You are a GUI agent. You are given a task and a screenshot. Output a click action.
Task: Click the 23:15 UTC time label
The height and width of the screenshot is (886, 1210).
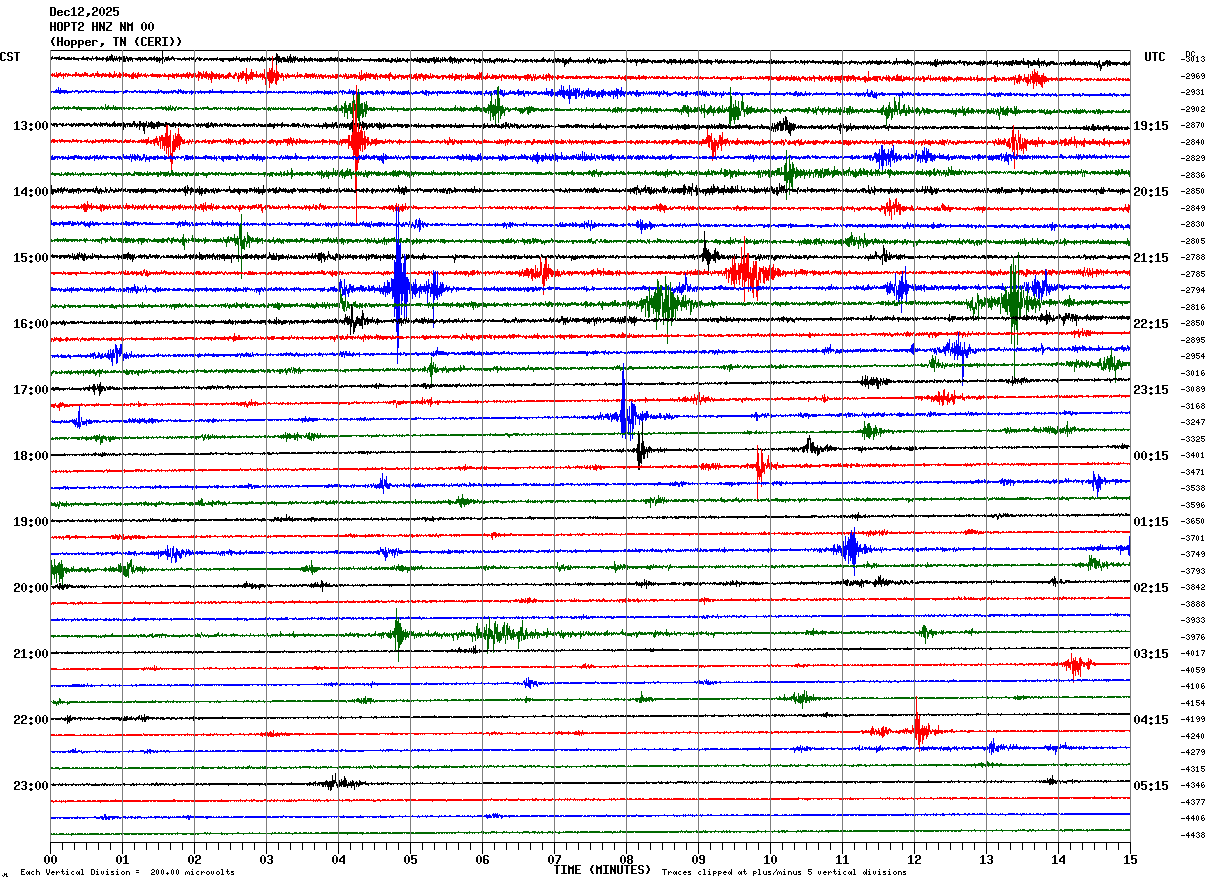(x=1151, y=390)
